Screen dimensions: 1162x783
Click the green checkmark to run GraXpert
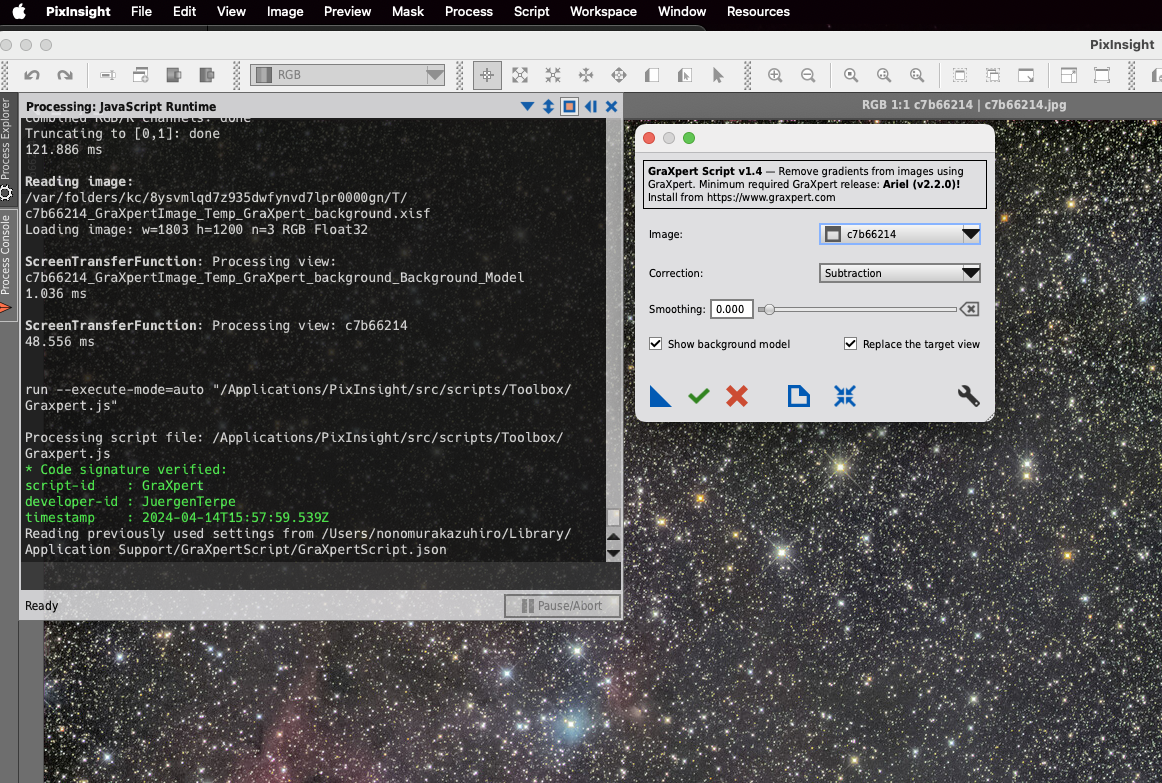coord(699,396)
